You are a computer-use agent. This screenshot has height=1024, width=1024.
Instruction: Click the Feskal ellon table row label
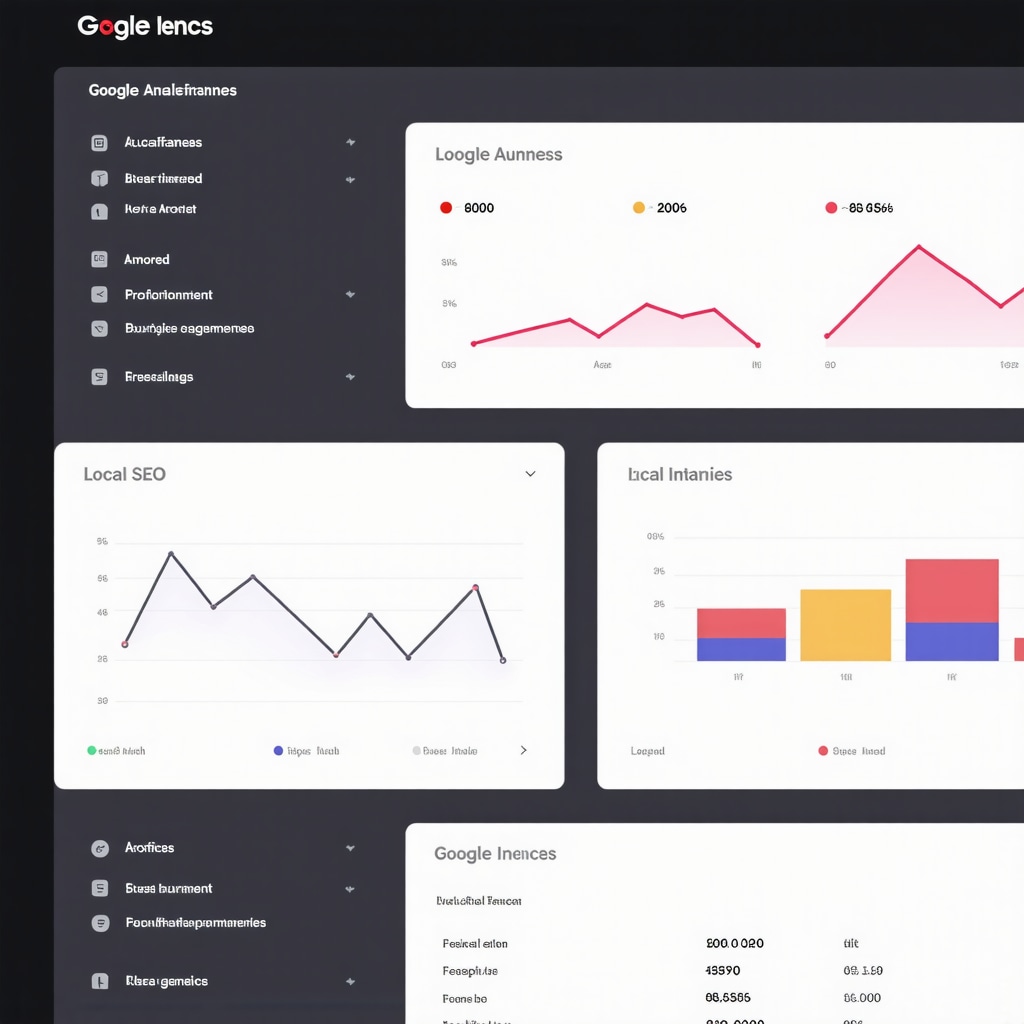pyautogui.click(x=475, y=944)
